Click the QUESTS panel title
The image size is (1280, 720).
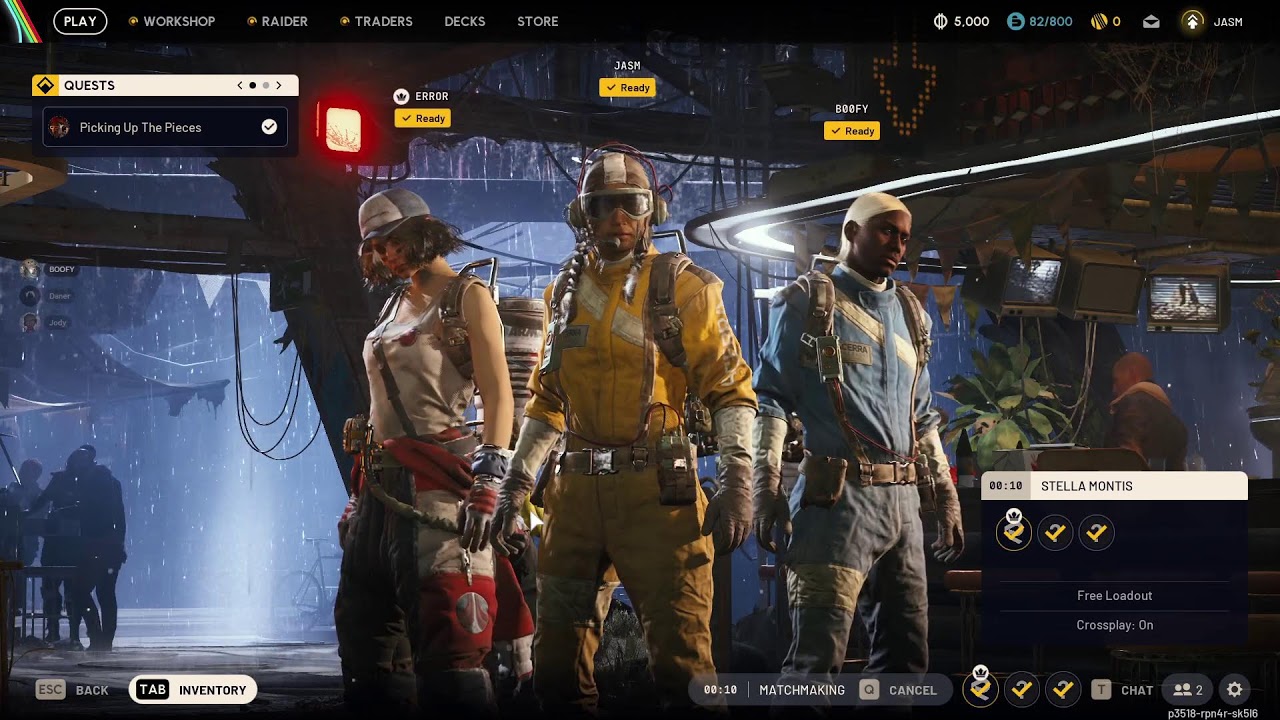(x=89, y=86)
